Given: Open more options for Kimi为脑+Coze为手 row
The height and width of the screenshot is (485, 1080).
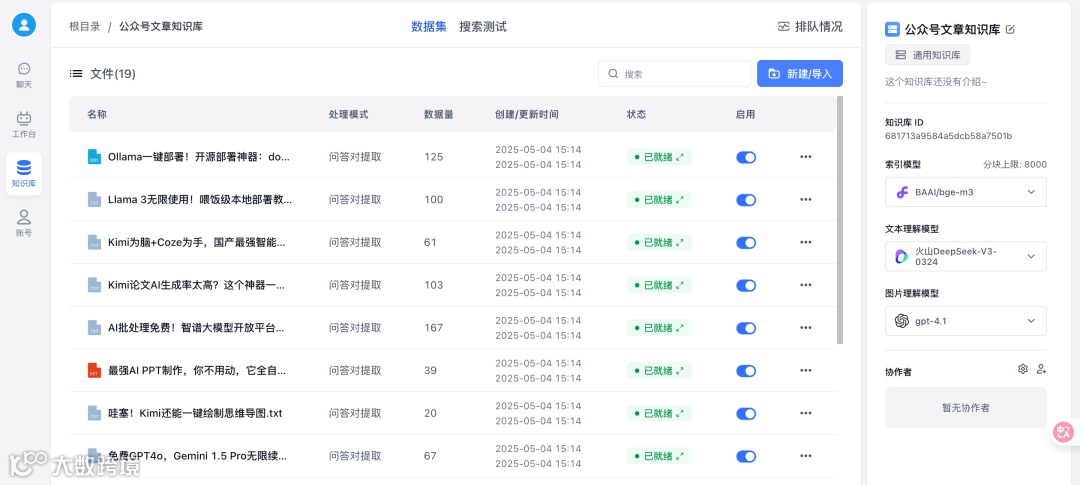Looking at the screenshot, I should (806, 242).
